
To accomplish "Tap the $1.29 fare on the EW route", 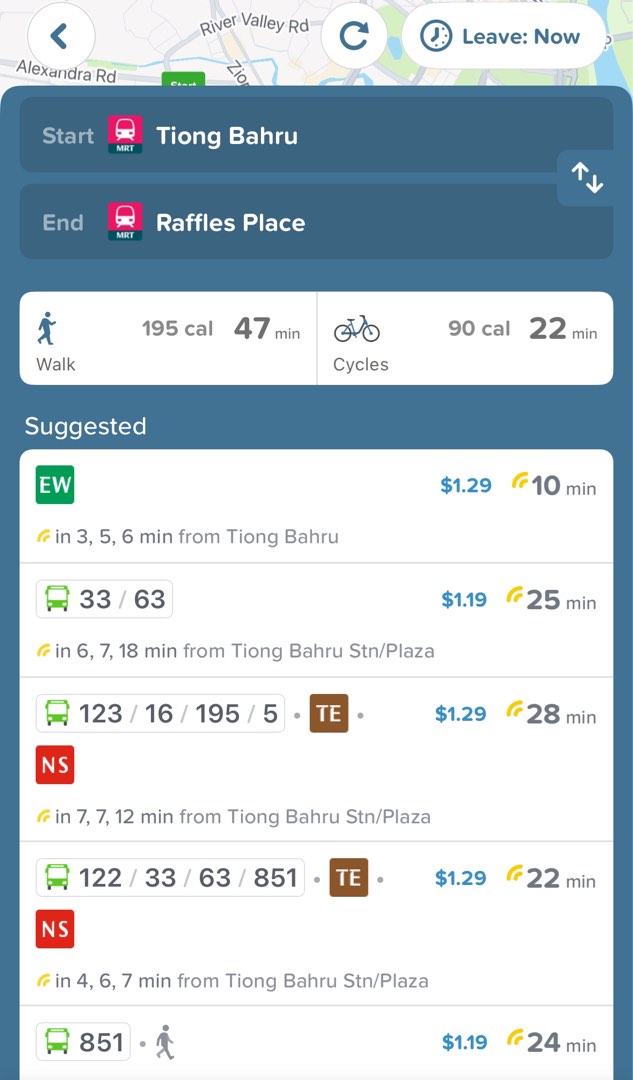I will pyautogui.click(x=466, y=486).
